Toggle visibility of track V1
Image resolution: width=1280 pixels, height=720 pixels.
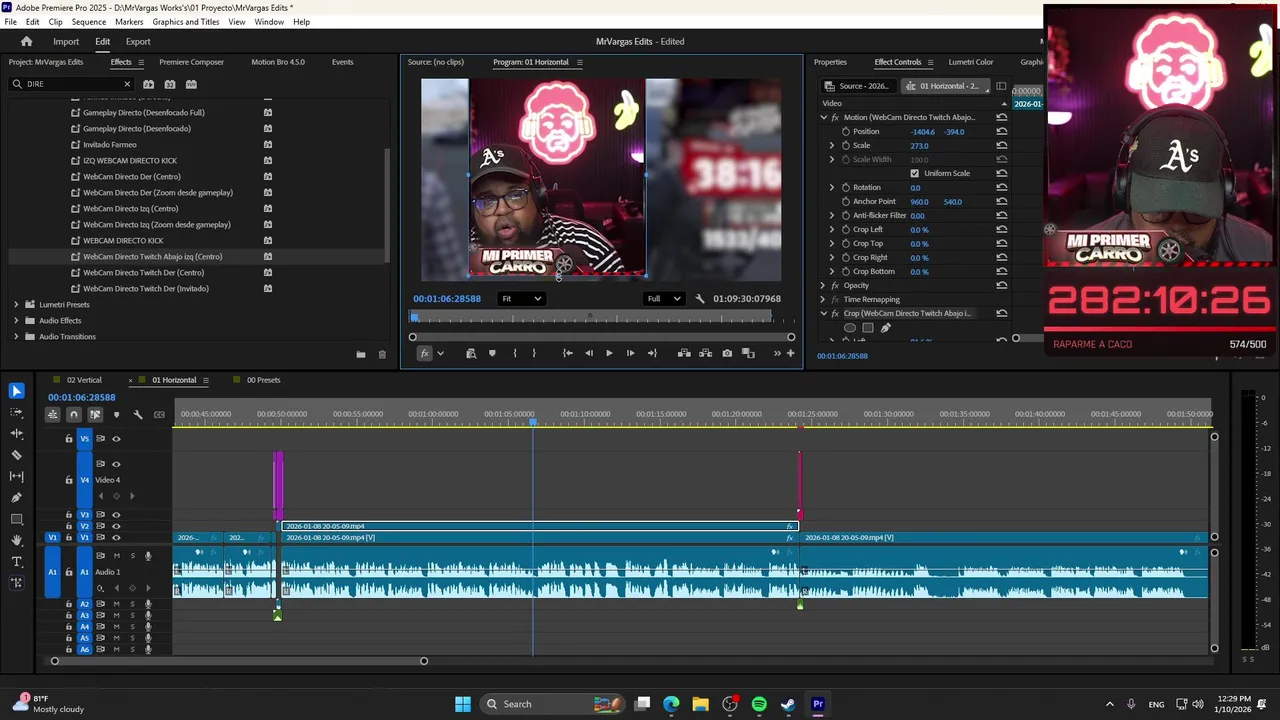coord(116,538)
